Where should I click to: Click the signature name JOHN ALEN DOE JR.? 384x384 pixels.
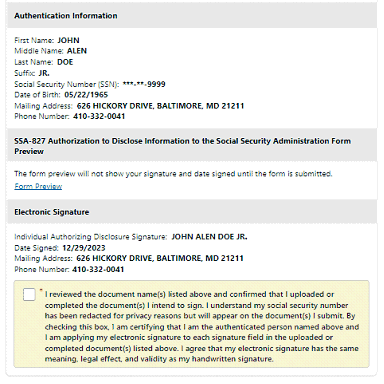tap(209, 237)
